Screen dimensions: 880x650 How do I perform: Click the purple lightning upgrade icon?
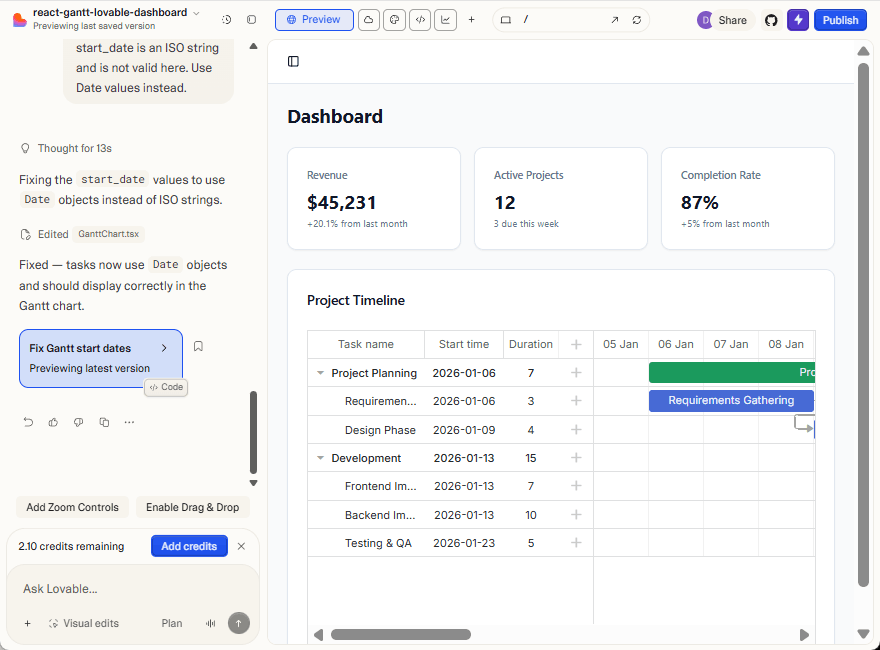[x=797, y=20]
